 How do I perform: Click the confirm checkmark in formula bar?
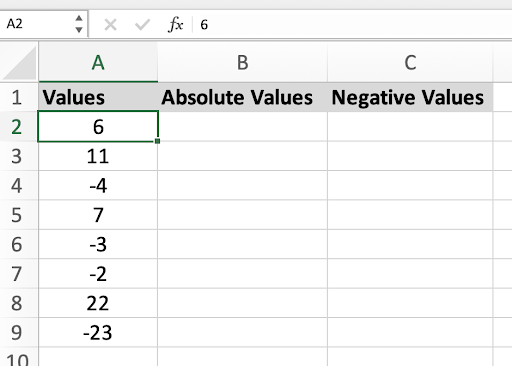[142, 25]
